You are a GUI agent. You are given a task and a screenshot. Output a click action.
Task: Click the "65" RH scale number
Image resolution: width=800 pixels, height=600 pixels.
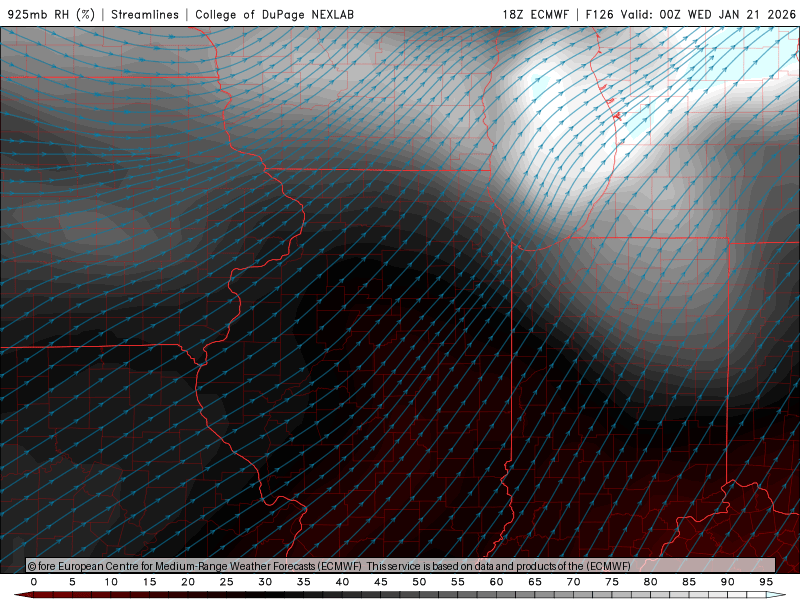(x=535, y=582)
